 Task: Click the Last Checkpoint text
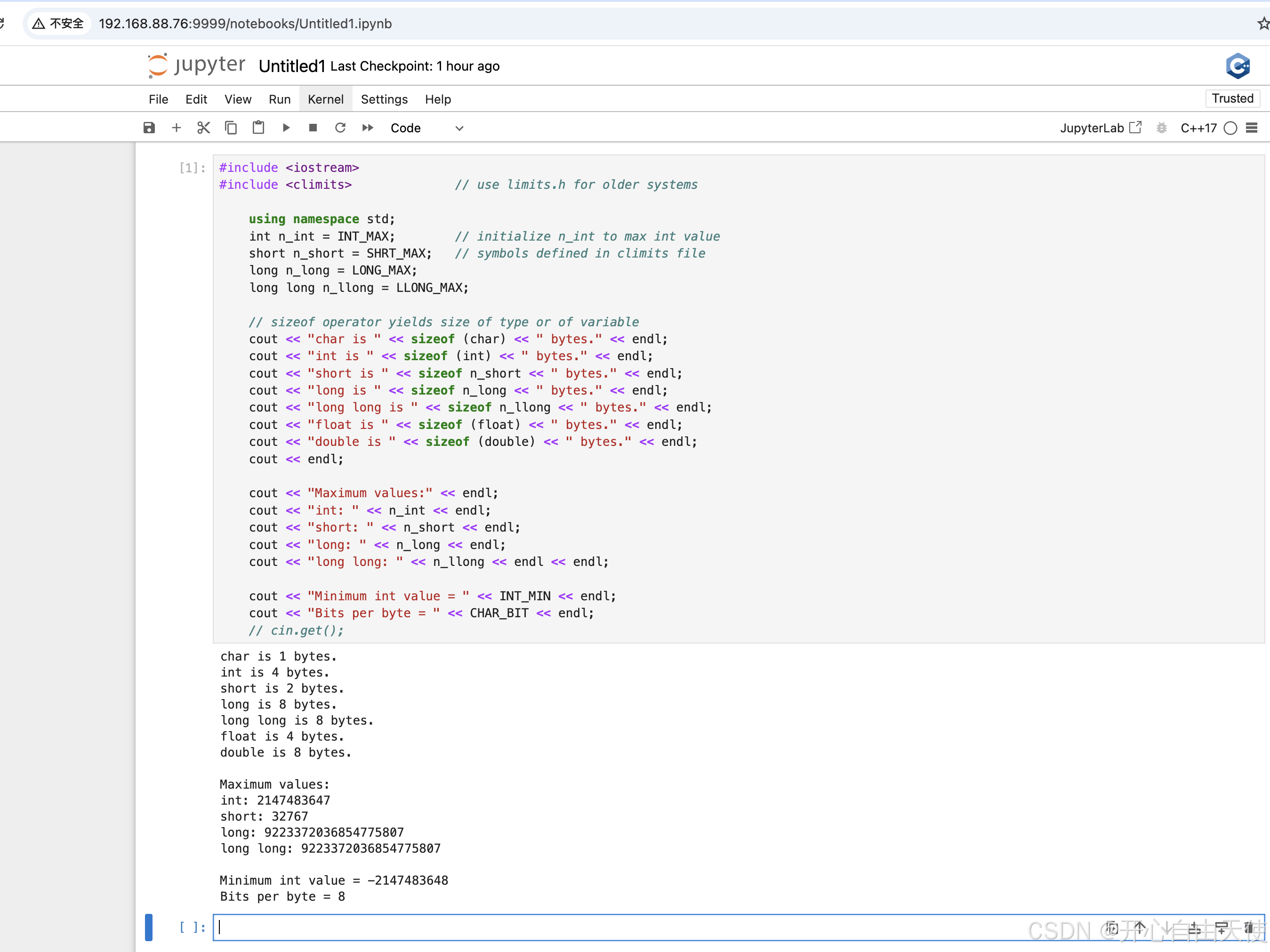coord(415,66)
